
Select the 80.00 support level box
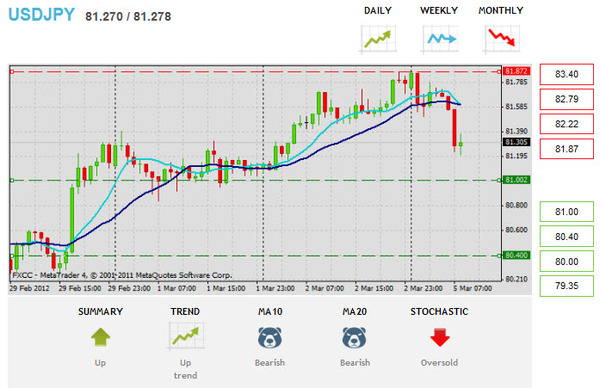567,261
